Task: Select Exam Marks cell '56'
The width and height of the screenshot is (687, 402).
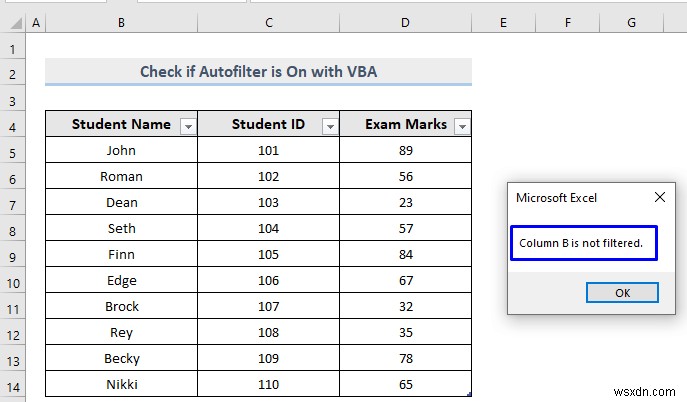Action: pos(405,176)
